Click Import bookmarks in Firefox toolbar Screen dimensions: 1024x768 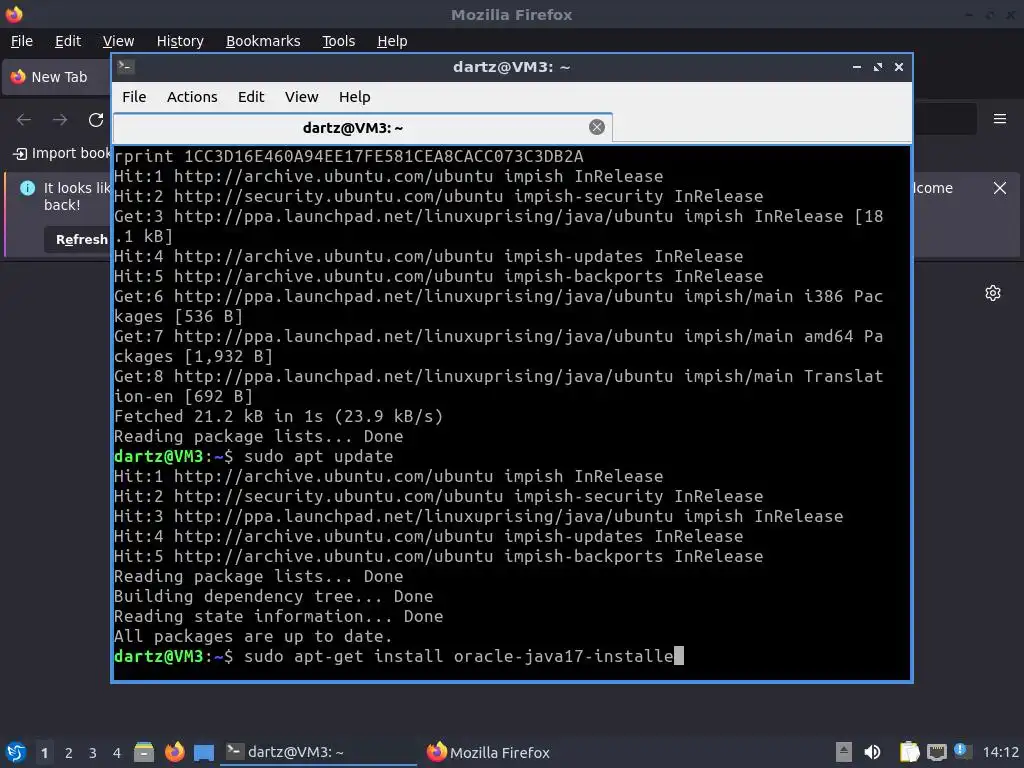click(x=62, y=153)
